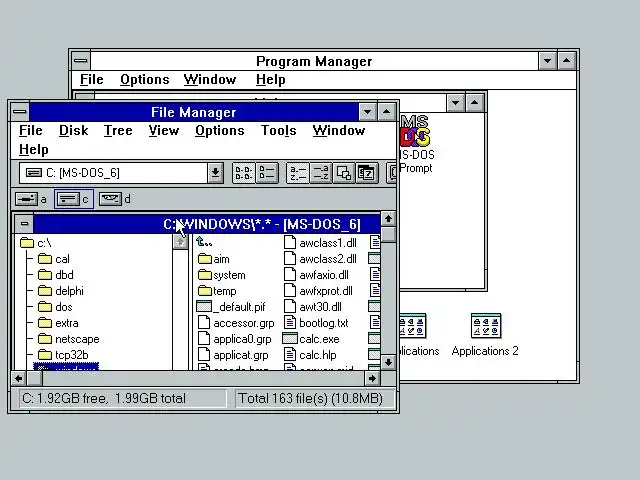Select accessor.grp file
The width and height of the screenshot is (640, 480).
click(x=236, y=323)
